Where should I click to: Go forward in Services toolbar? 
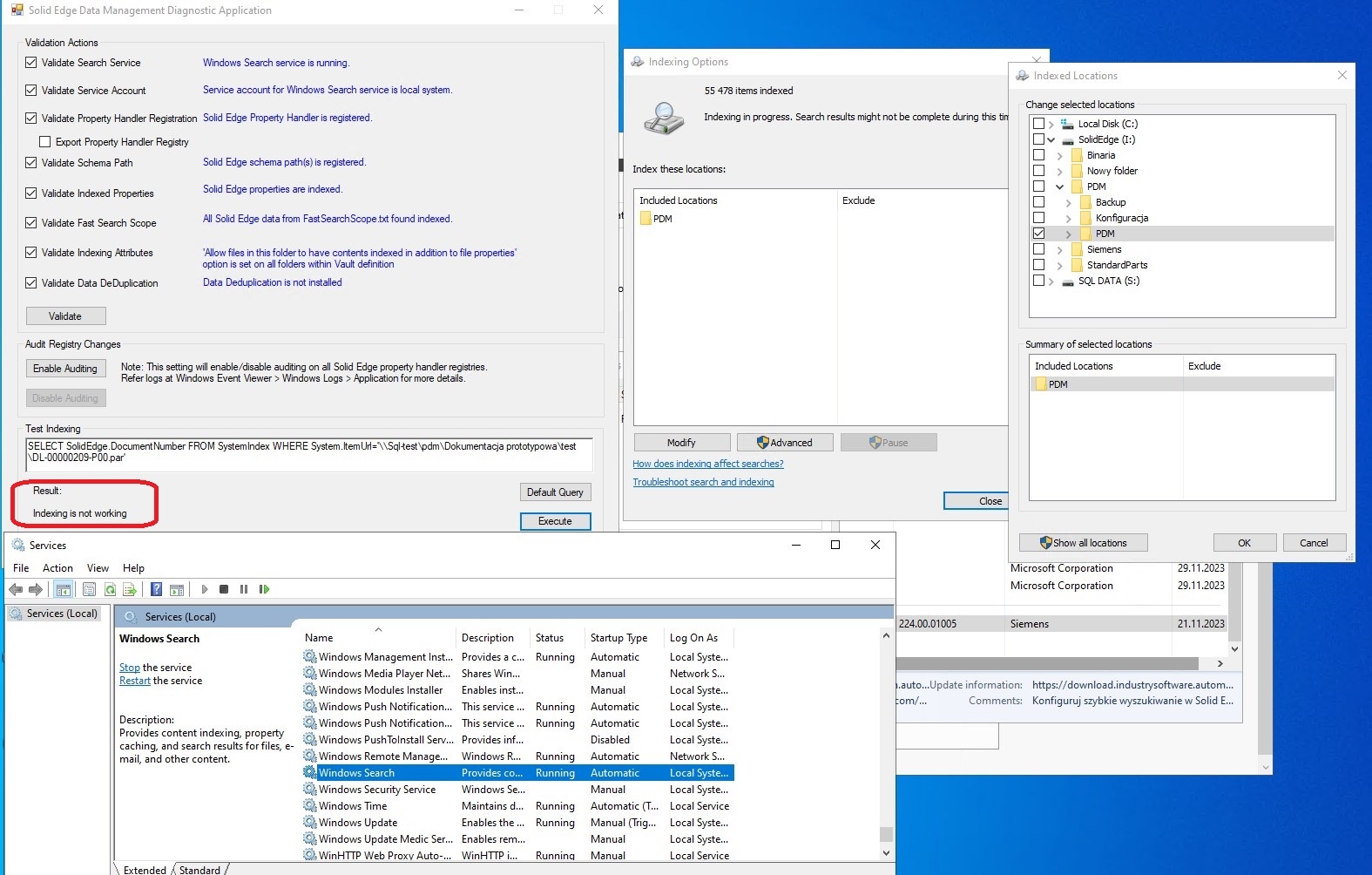pos(36,590)
